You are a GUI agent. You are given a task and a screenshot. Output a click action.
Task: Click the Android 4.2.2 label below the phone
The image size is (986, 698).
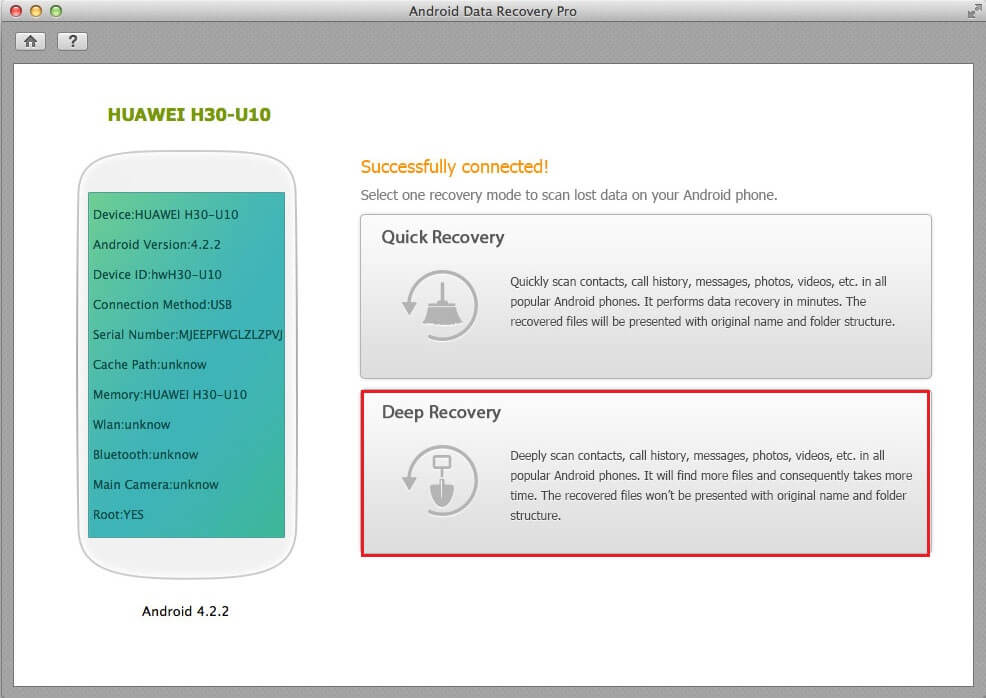coord(185,610)
